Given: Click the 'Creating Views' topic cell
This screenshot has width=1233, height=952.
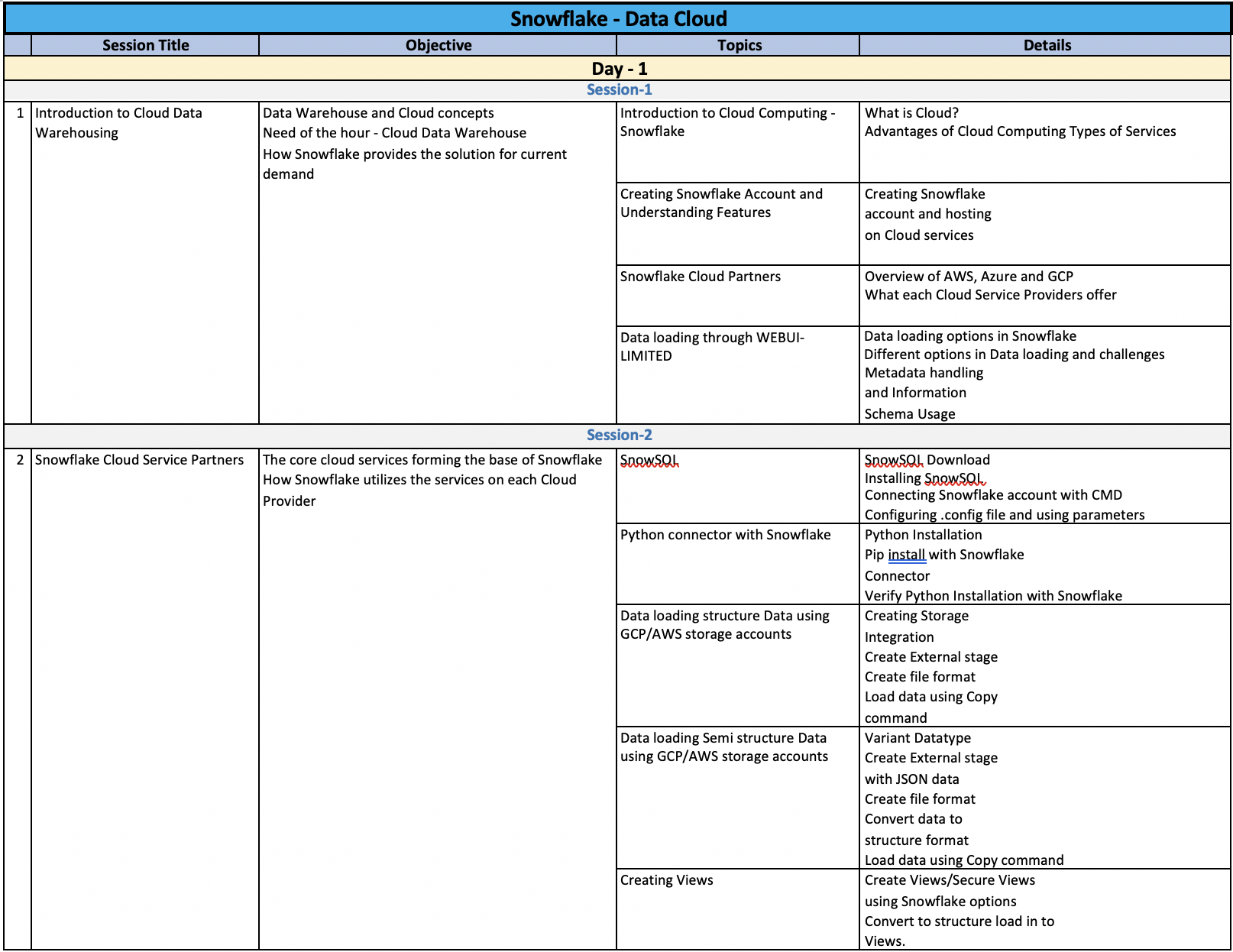Looking at the screenshot, I should pyautogui.click(x=738, y=909).
